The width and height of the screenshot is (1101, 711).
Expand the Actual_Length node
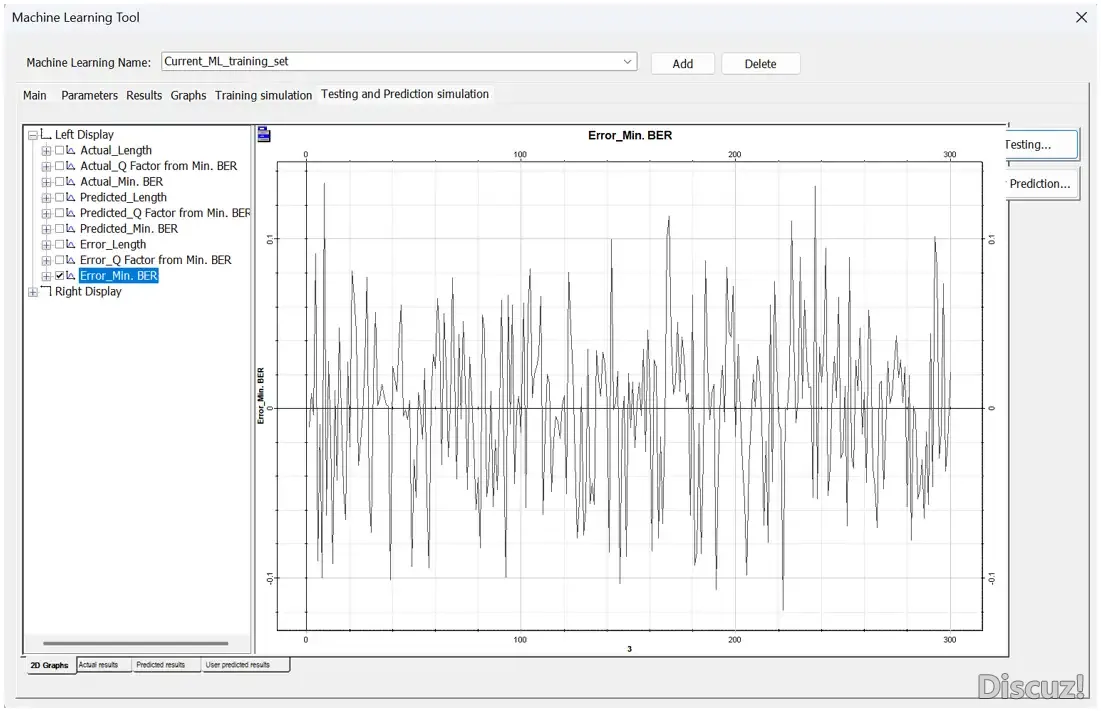(46, 151)
